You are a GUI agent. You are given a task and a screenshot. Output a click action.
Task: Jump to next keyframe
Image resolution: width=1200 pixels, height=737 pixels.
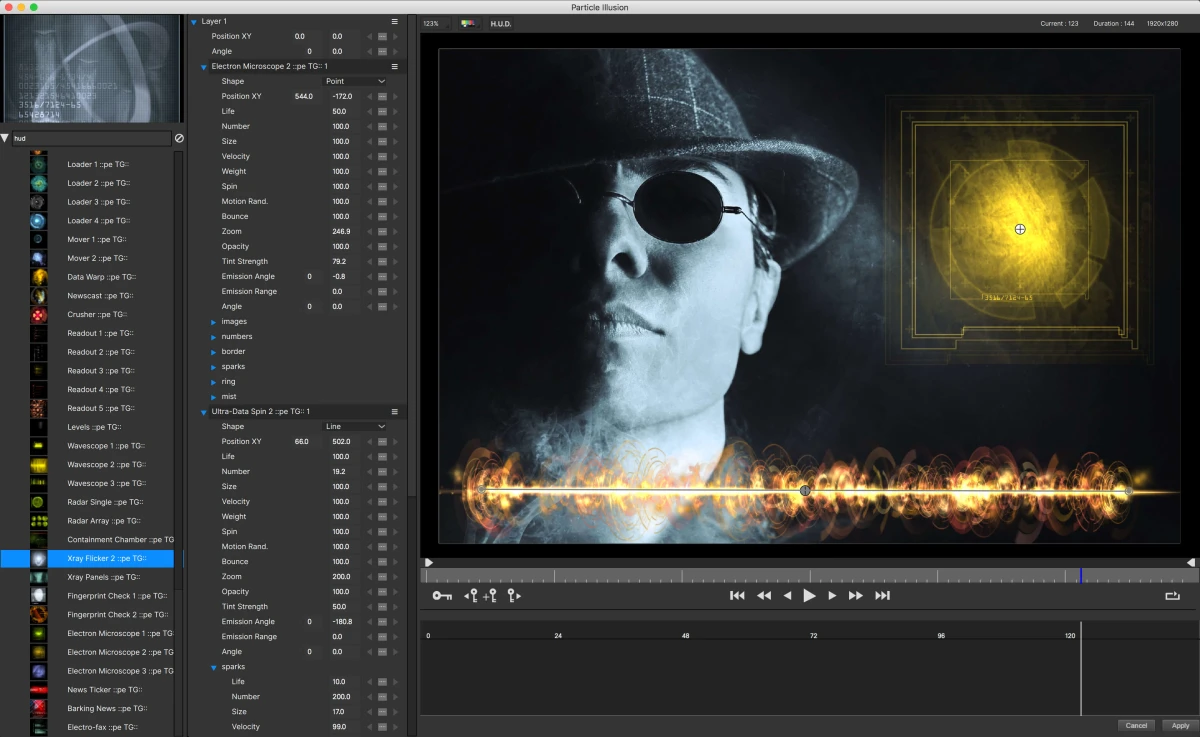(x=514, y=596)
